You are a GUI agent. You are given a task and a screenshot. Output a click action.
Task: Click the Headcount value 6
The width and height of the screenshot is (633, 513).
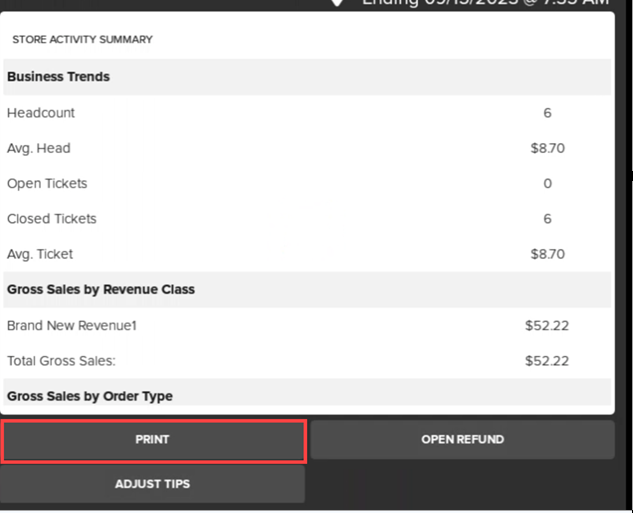[x=547, y=113]
